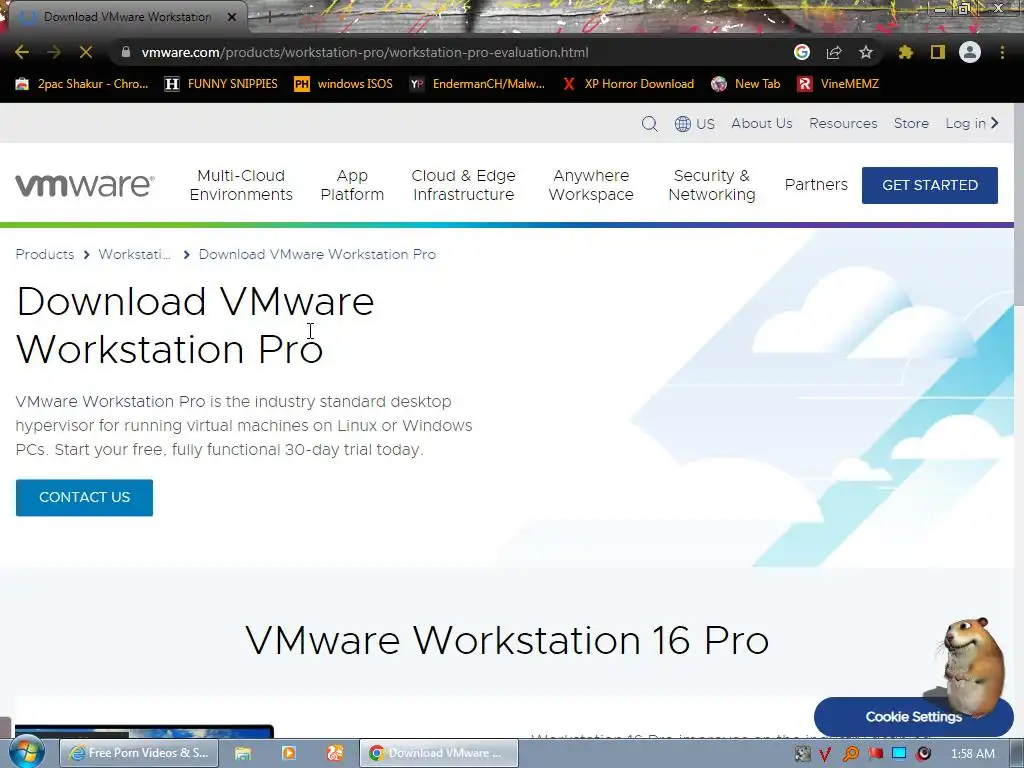Click the CONTACT US button

[84, 498]
